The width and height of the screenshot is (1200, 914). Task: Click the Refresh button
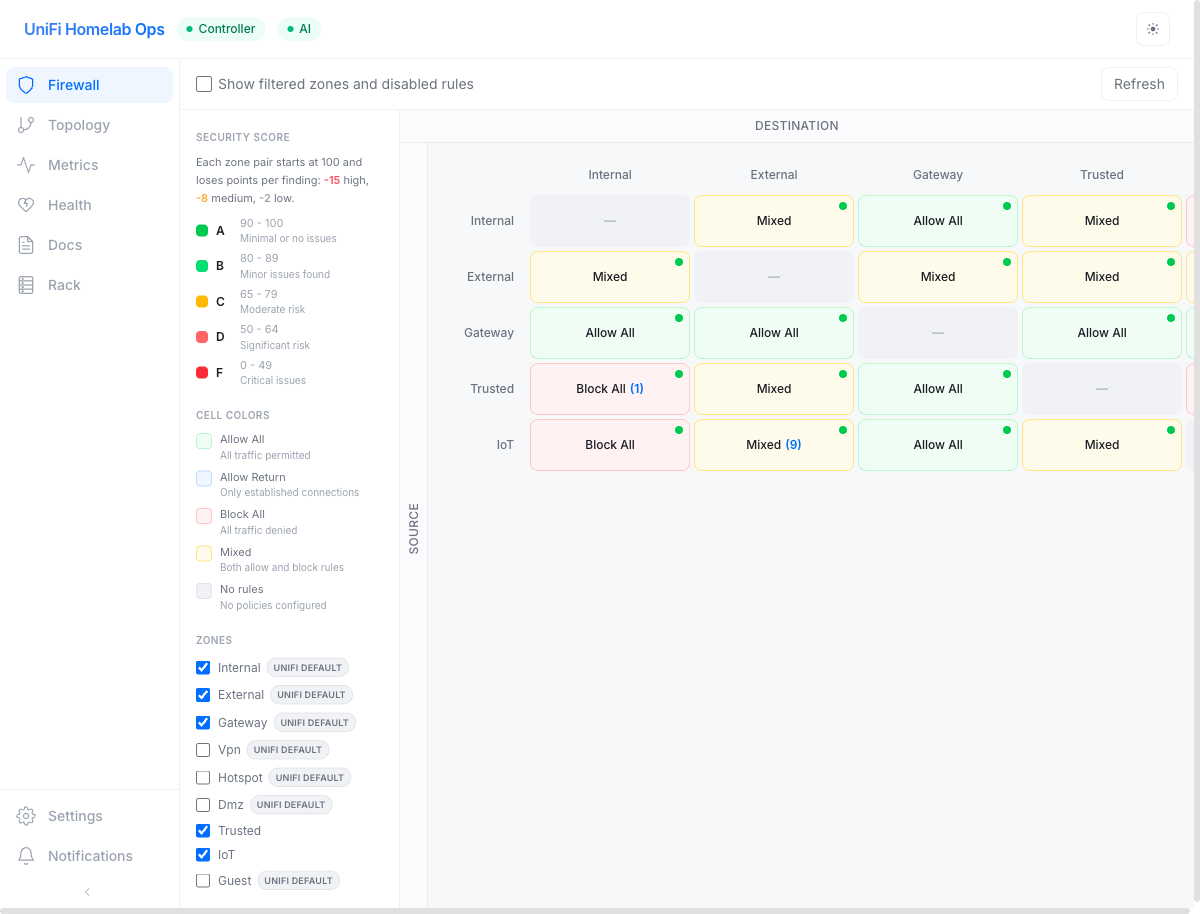[1139, 84]
